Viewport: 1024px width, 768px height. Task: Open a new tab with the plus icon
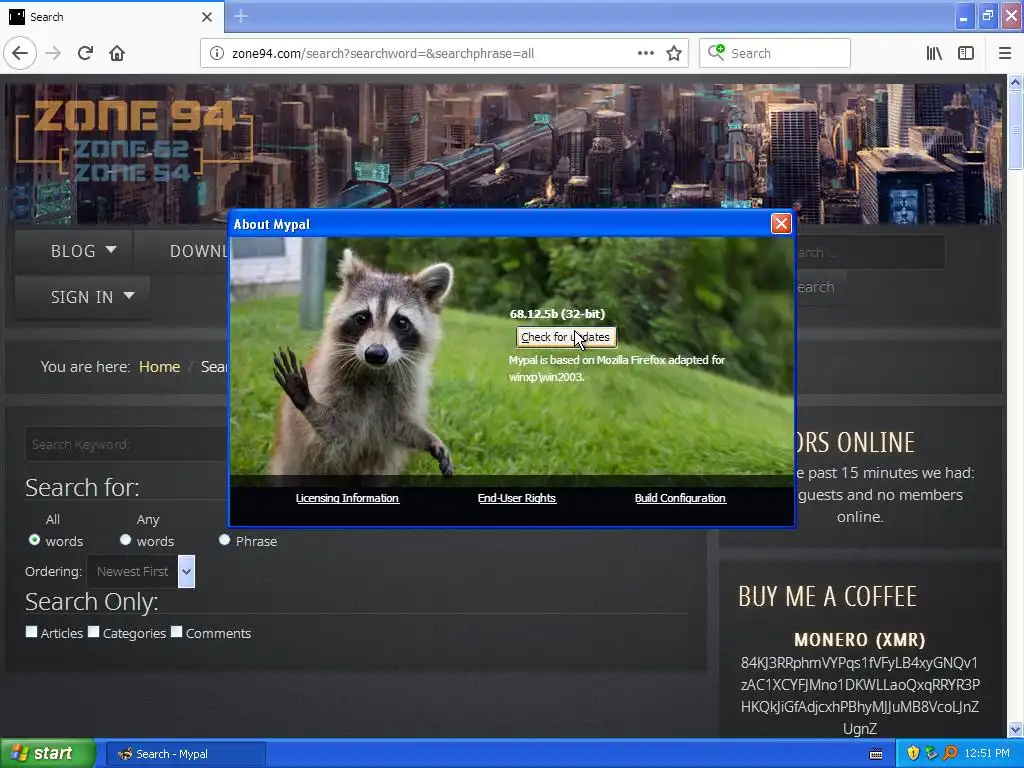pyautogui.click(x=241, y=16)
